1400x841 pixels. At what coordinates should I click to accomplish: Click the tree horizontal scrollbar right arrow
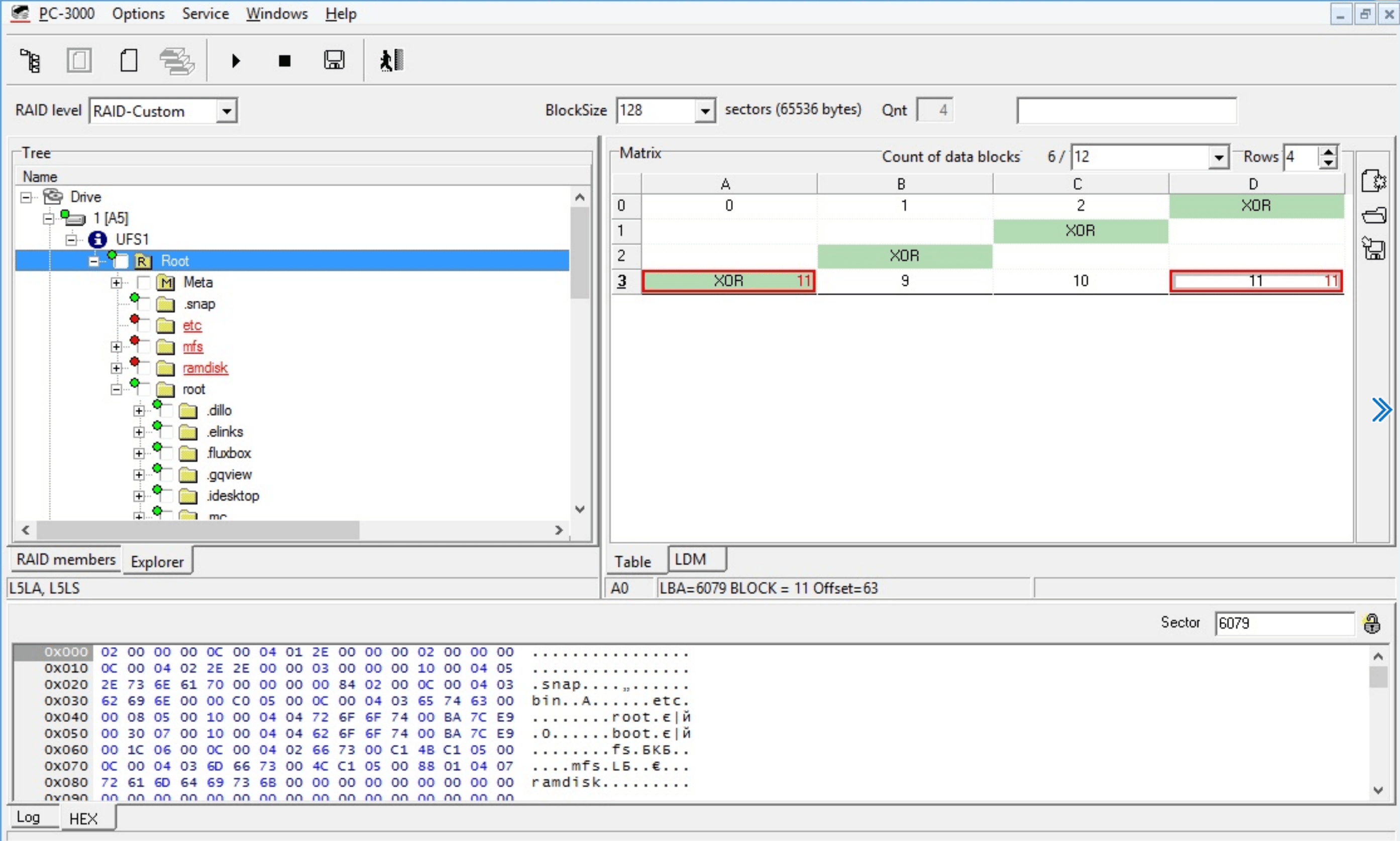click(559, 530)
